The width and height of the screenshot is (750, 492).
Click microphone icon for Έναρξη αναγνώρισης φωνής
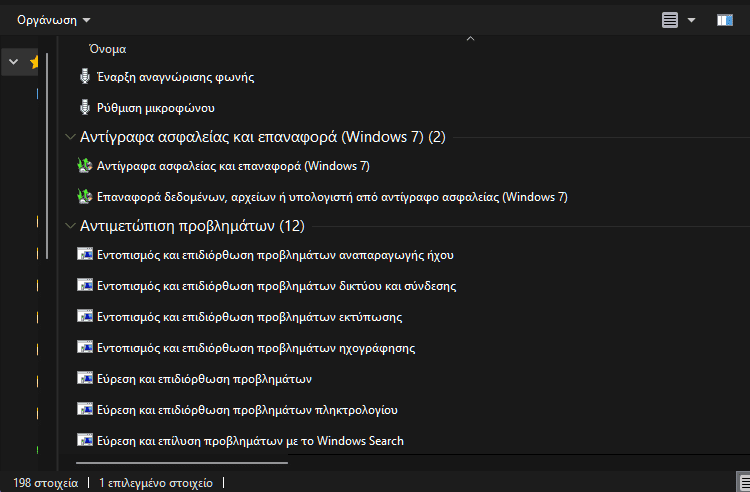(x=85, y=77)
